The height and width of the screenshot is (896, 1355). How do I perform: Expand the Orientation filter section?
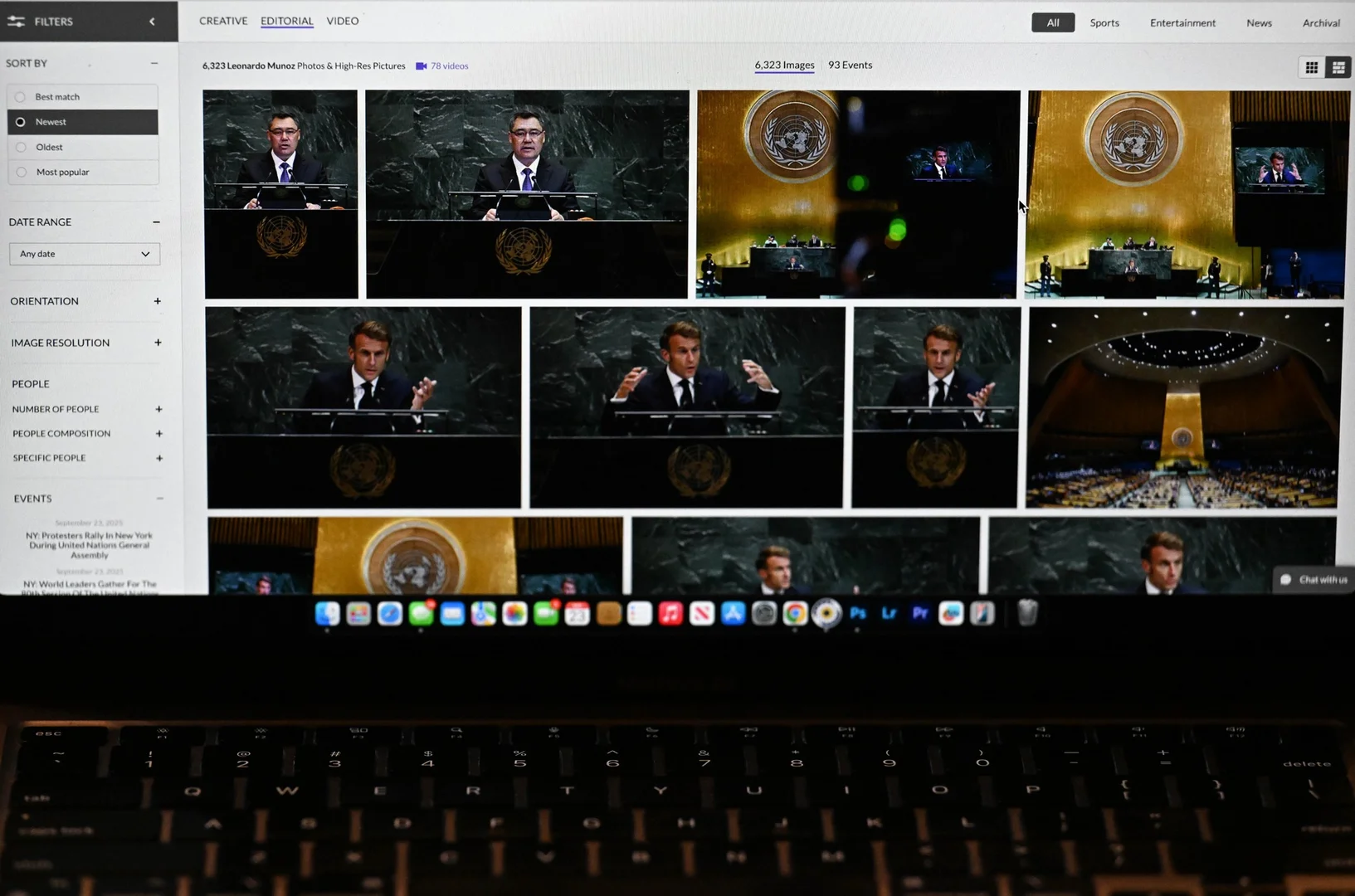157,301
